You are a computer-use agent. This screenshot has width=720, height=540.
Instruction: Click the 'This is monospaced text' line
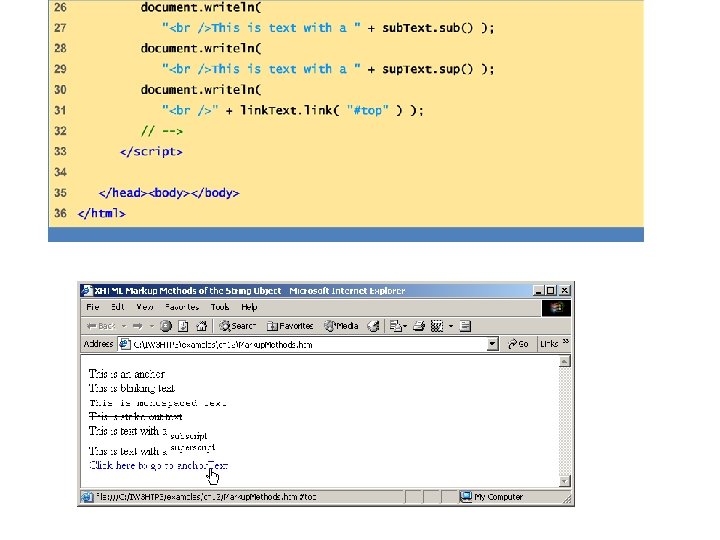pos(158,403)
